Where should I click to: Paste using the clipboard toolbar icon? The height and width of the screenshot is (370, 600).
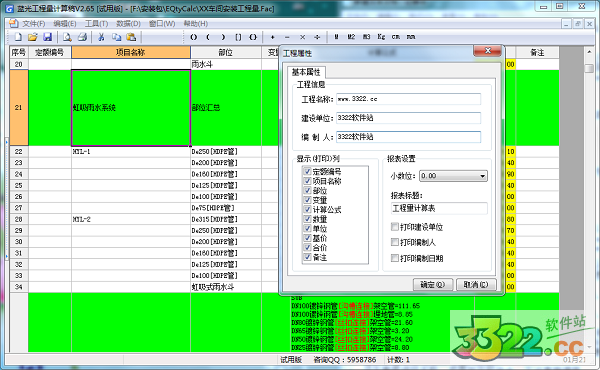pyautogui.click(x=131, y=37)
